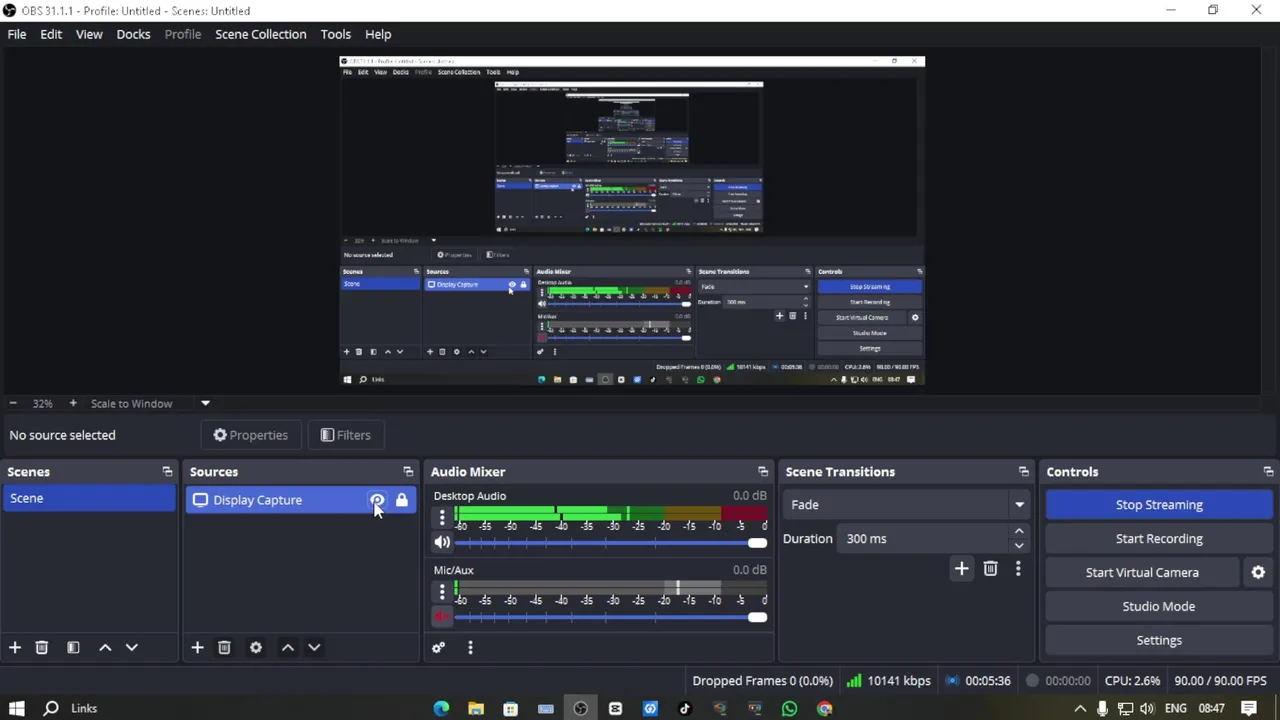
Task: Open Desktop Audio three-dot options
Action: (x=442, y=518)
